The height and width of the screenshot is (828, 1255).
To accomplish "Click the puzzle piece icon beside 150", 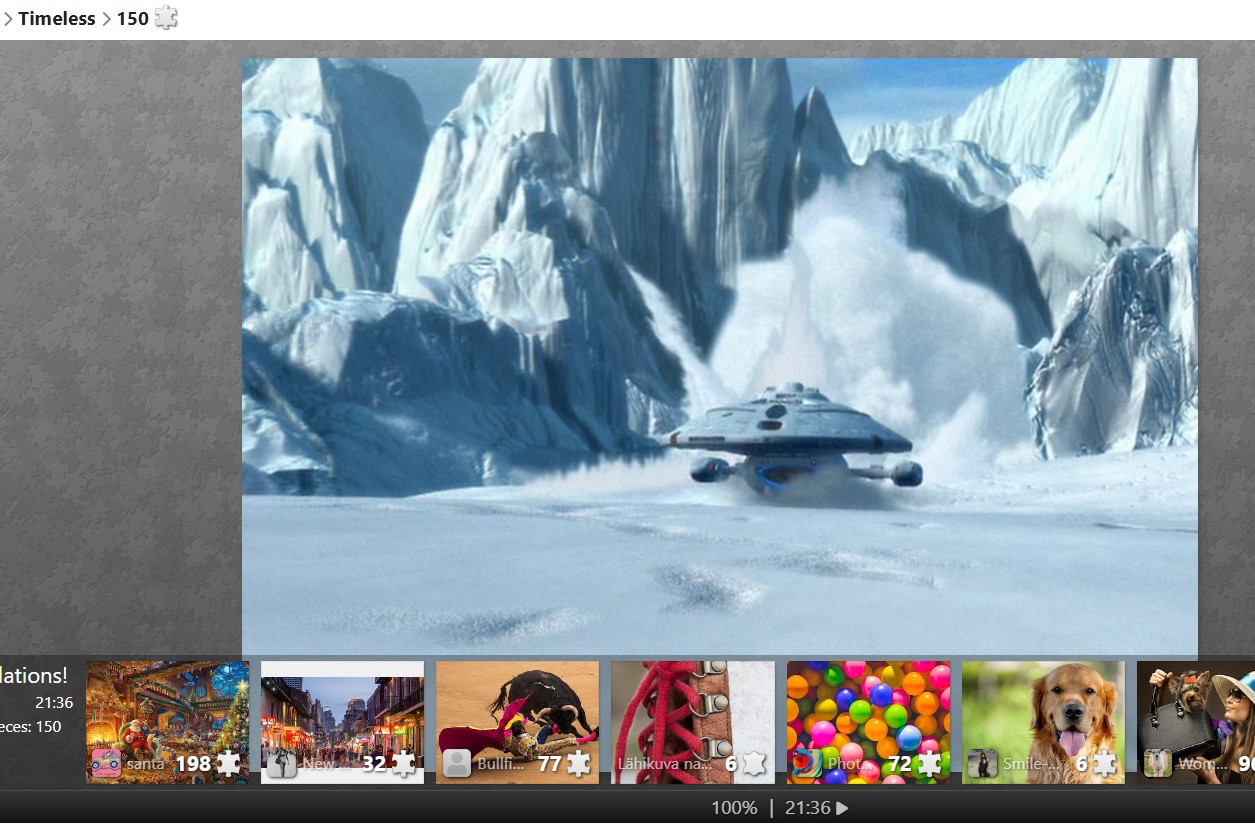I will (x=166, y=18).
